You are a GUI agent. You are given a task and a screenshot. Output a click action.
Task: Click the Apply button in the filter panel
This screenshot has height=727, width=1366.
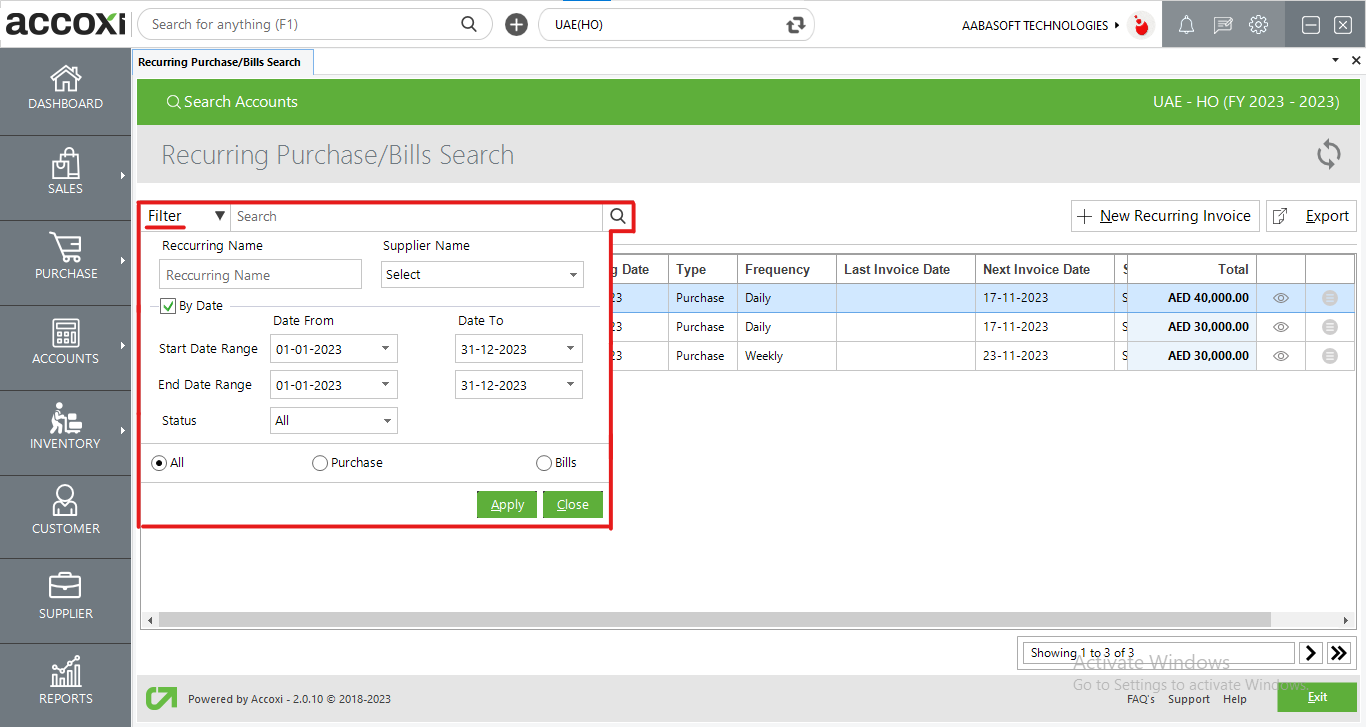click(507, 504)
